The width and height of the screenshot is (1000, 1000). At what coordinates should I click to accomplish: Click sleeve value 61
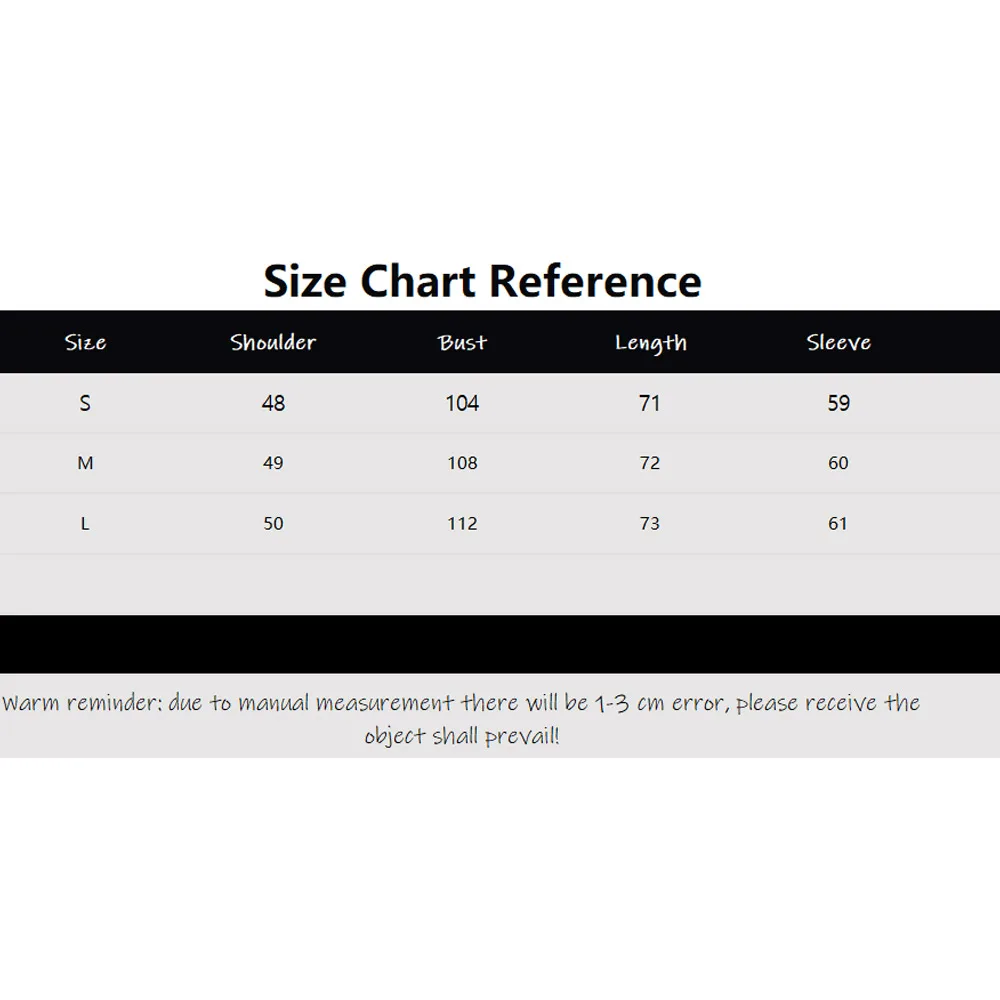tap(838, 524)
